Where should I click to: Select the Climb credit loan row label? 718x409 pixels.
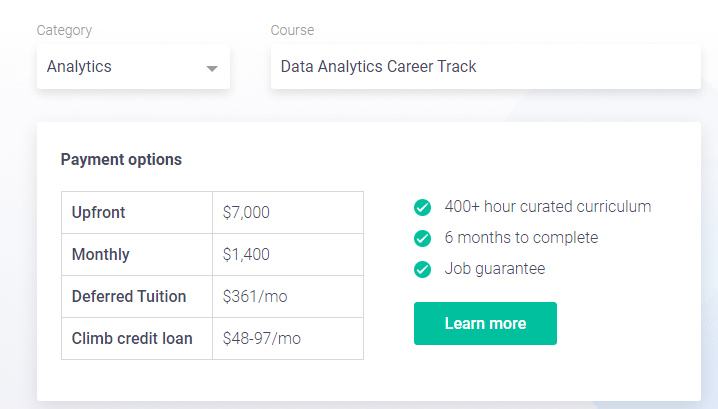132,338
